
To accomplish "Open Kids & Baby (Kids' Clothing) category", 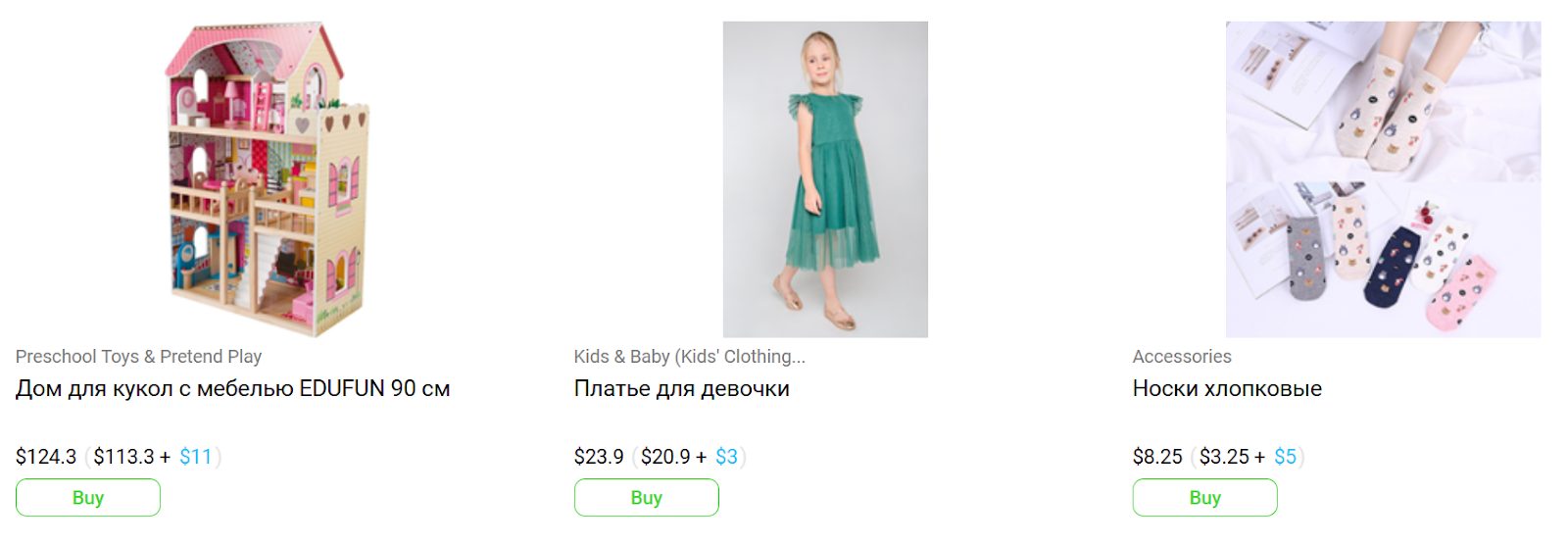I will pyautogui.click(x=689, y=357).
